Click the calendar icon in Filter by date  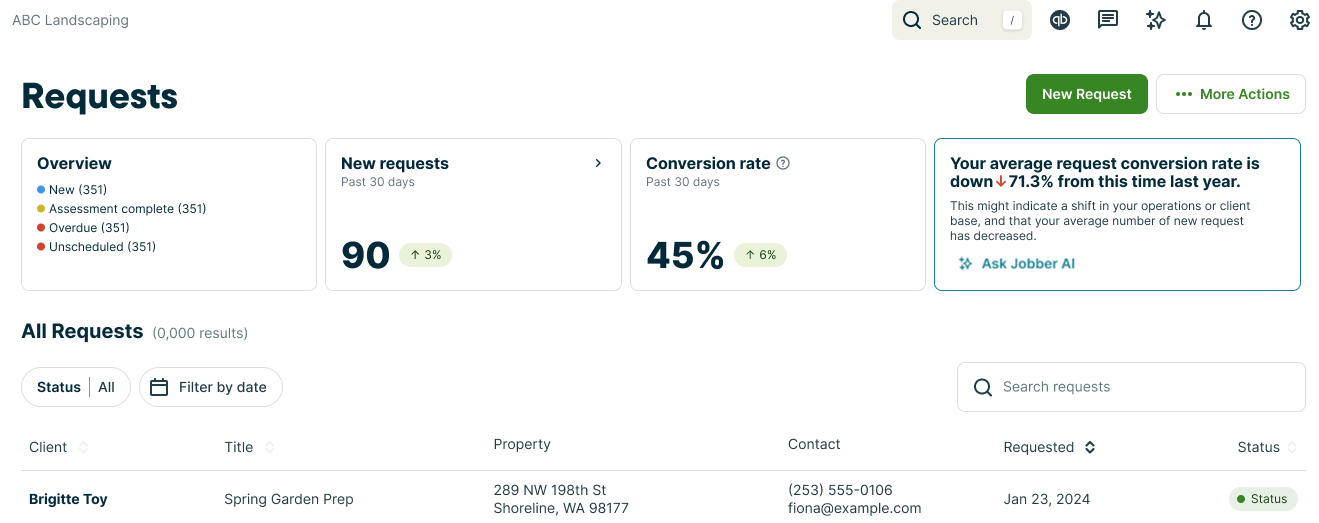click(159, 387)
